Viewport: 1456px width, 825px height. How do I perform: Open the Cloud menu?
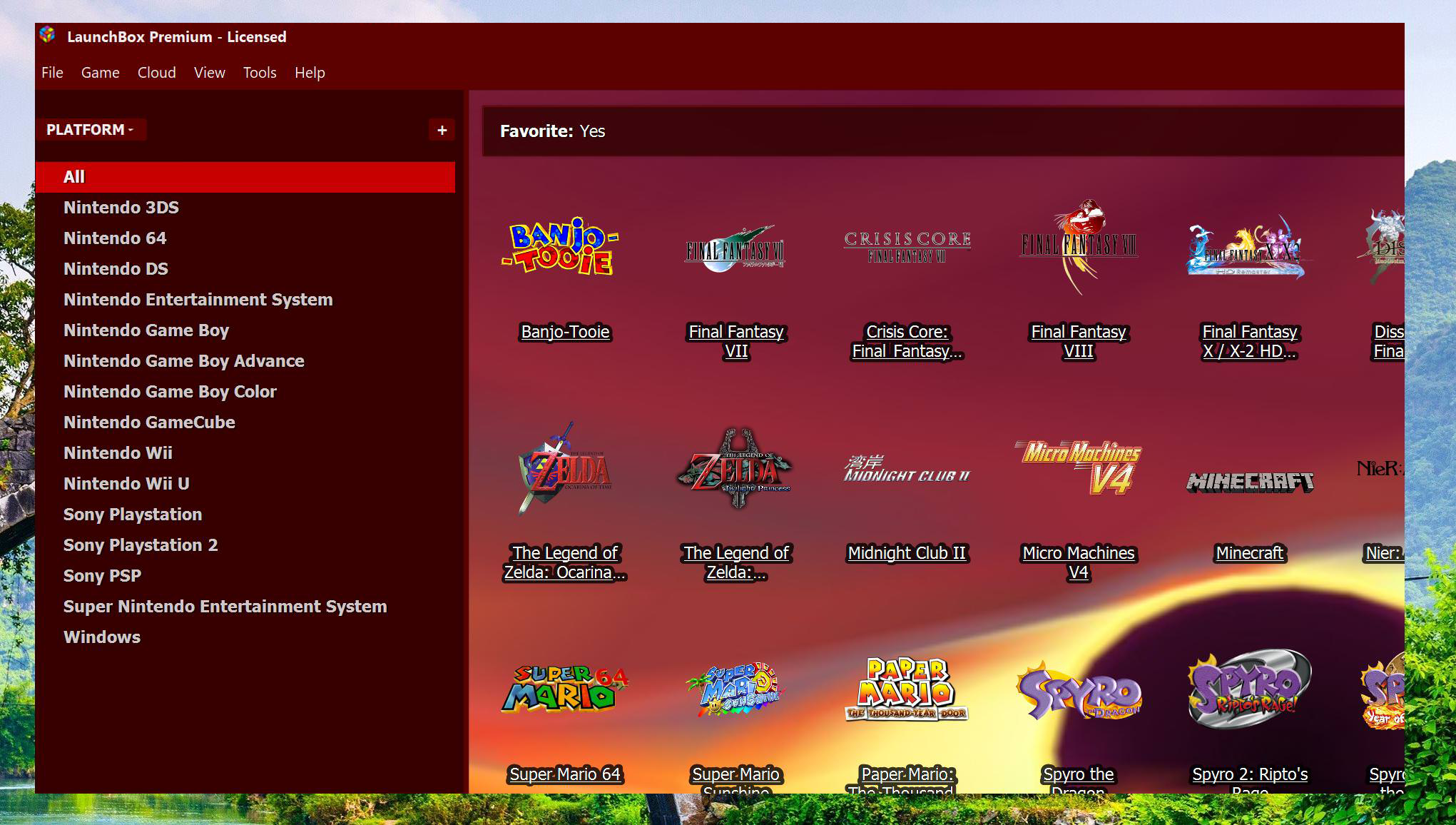coord(156,73)
